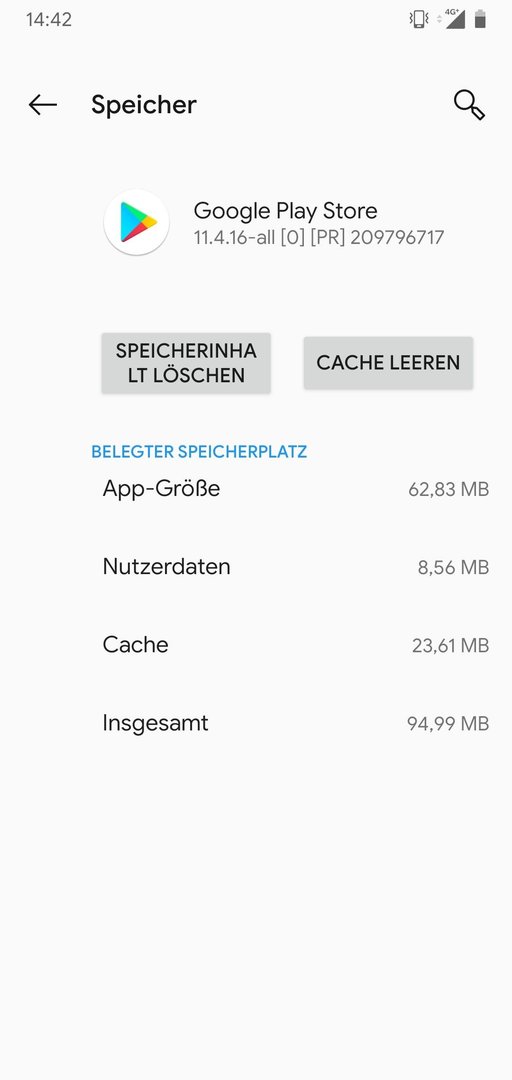Select the App-Größe row
This screenshot has width=512, height=1080.
296,489
